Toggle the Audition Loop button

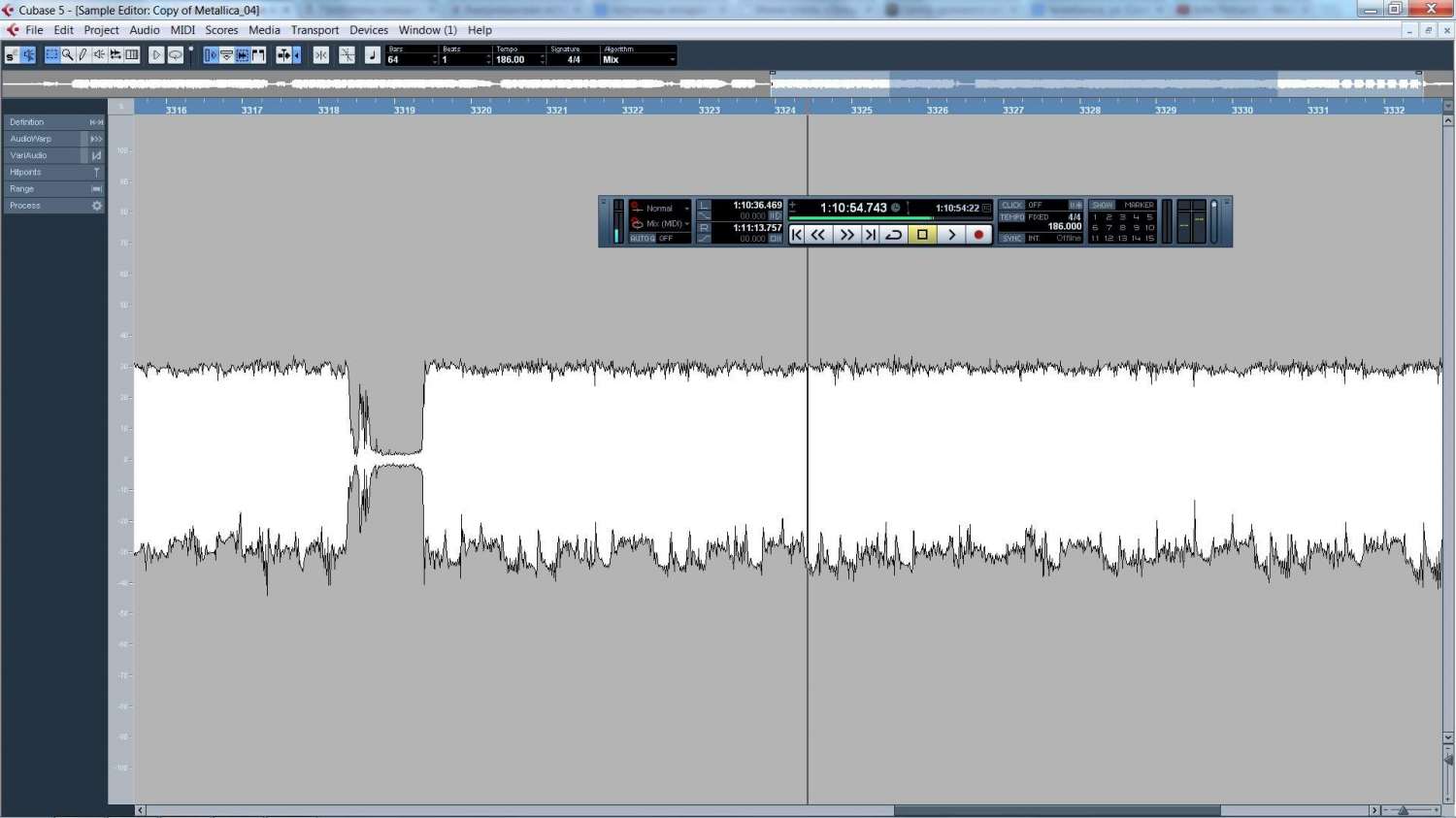[x=175, y=55]
